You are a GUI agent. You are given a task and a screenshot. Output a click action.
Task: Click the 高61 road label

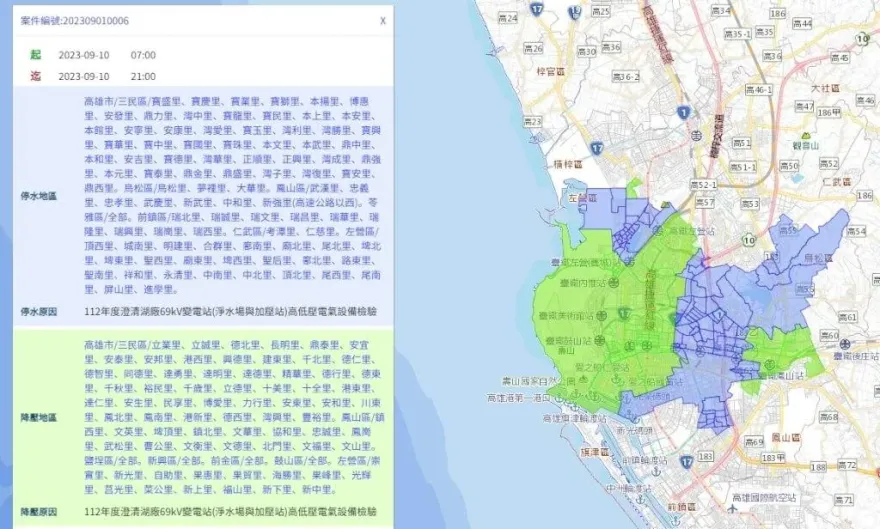click(x=848, y=318)
